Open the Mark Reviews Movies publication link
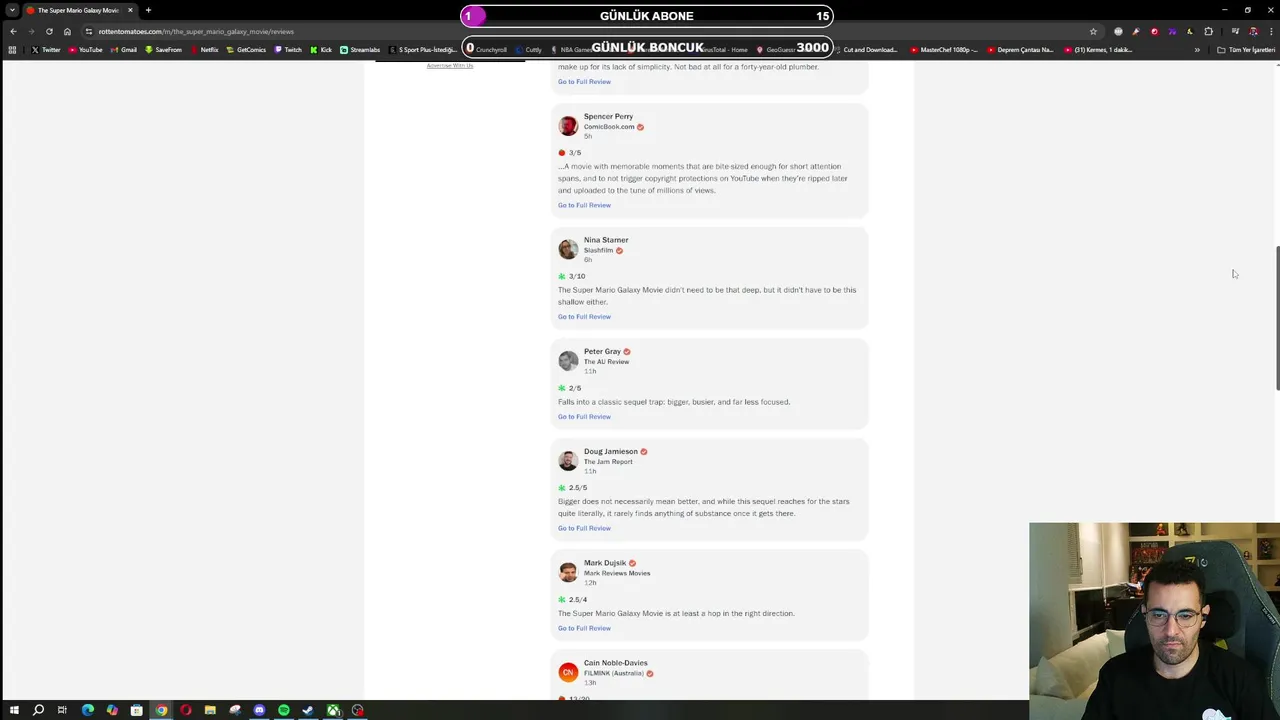 pos(617,573)
